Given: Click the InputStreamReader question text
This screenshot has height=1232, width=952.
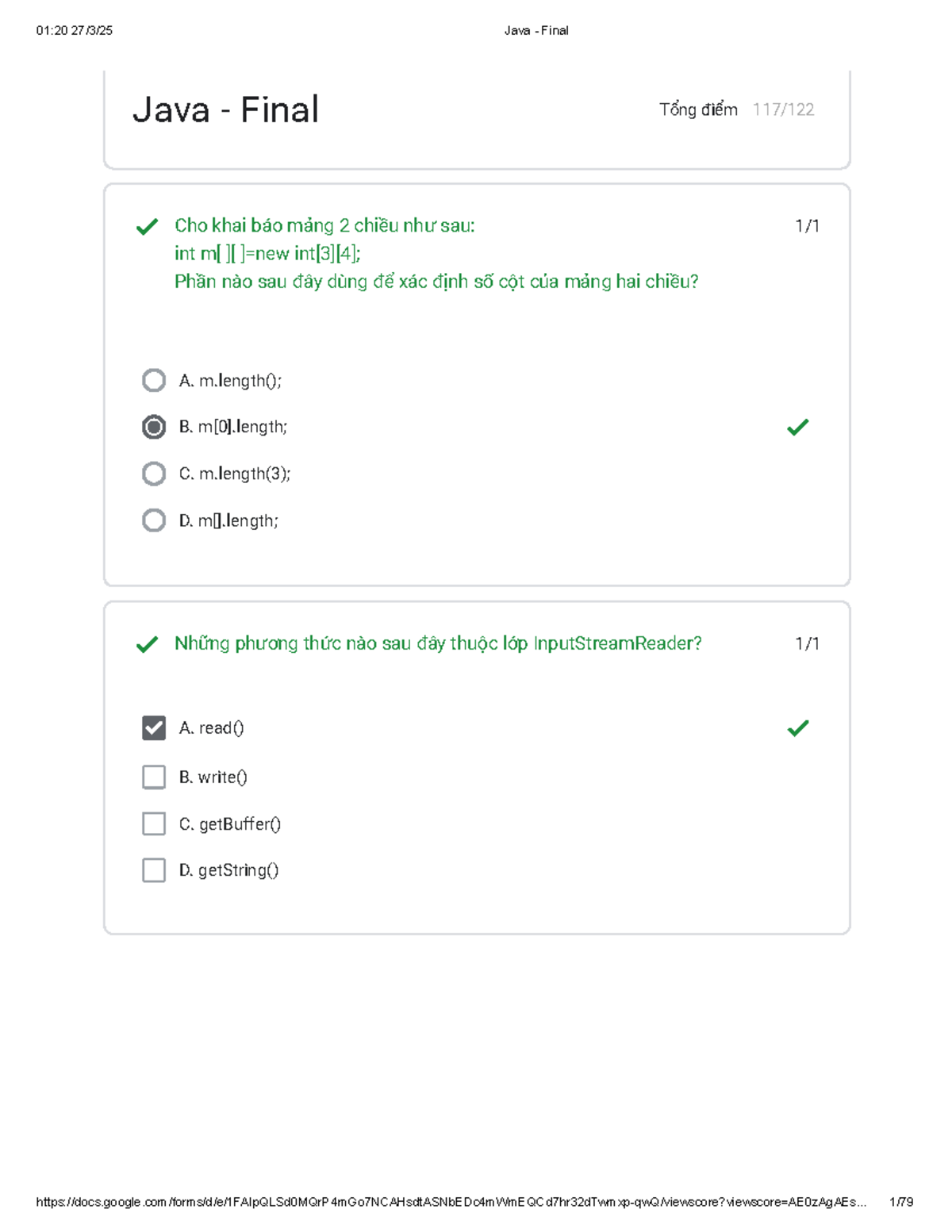Looking at the screenshot, I should point(438,643).
